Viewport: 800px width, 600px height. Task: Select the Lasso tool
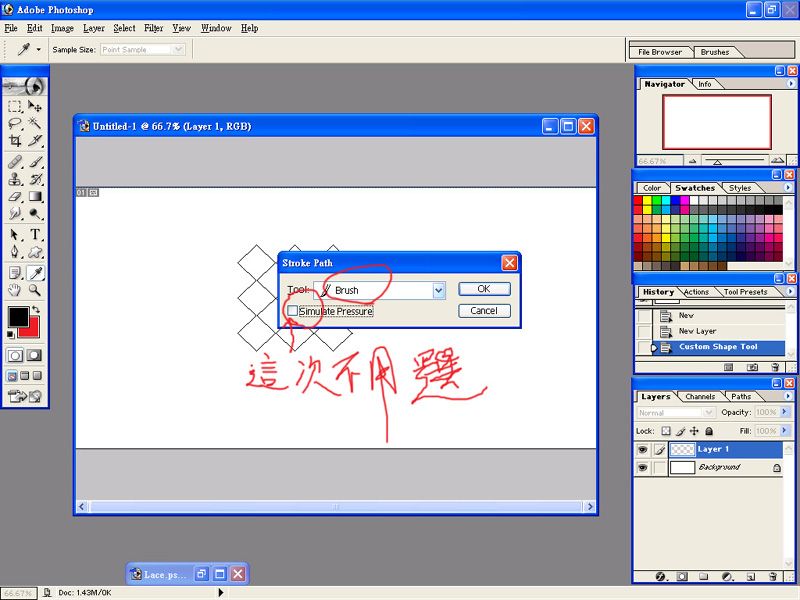15,123
